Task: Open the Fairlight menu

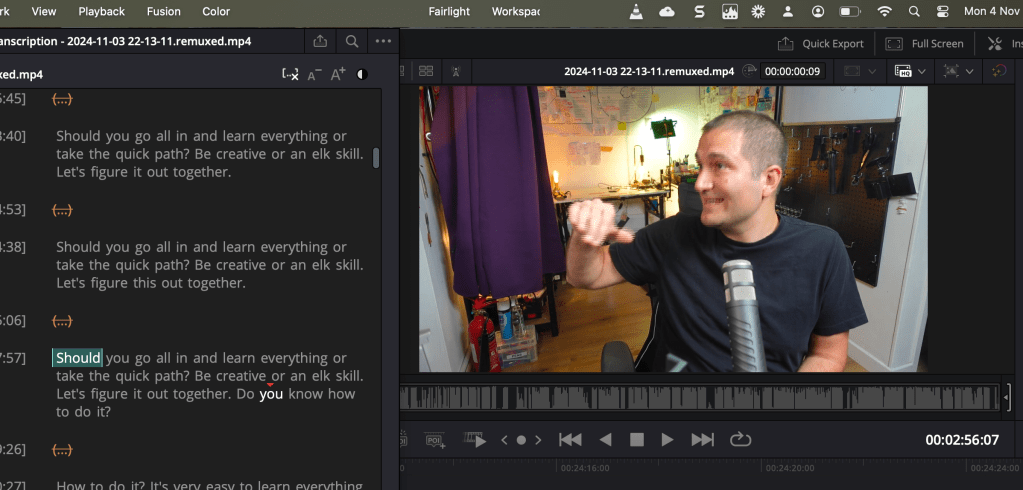Action: pyautogui.click(x=450, y=11)
